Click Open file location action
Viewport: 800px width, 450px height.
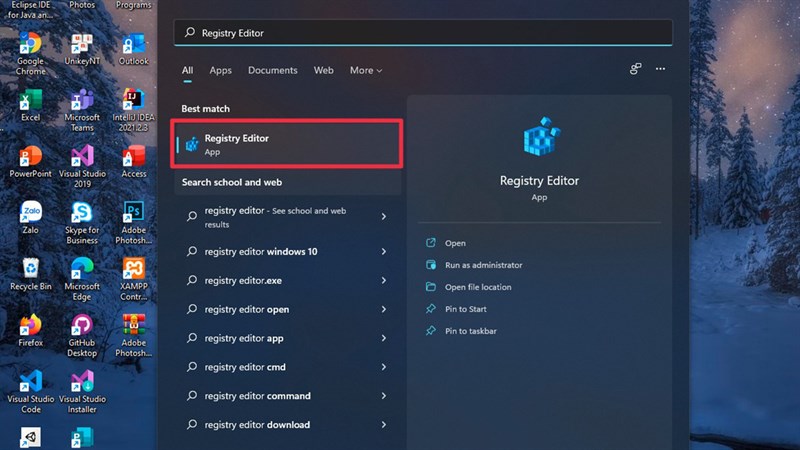pyautogui.click(x=468, y=287)
